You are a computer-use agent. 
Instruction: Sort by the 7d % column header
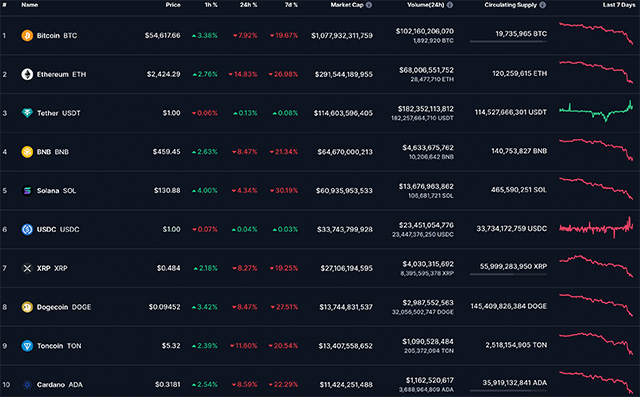pyautogui.click(x=291, y=5)
